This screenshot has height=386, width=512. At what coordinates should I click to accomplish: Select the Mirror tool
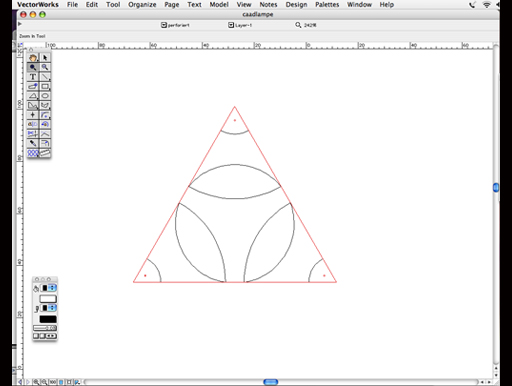click(x=33, y=124)
